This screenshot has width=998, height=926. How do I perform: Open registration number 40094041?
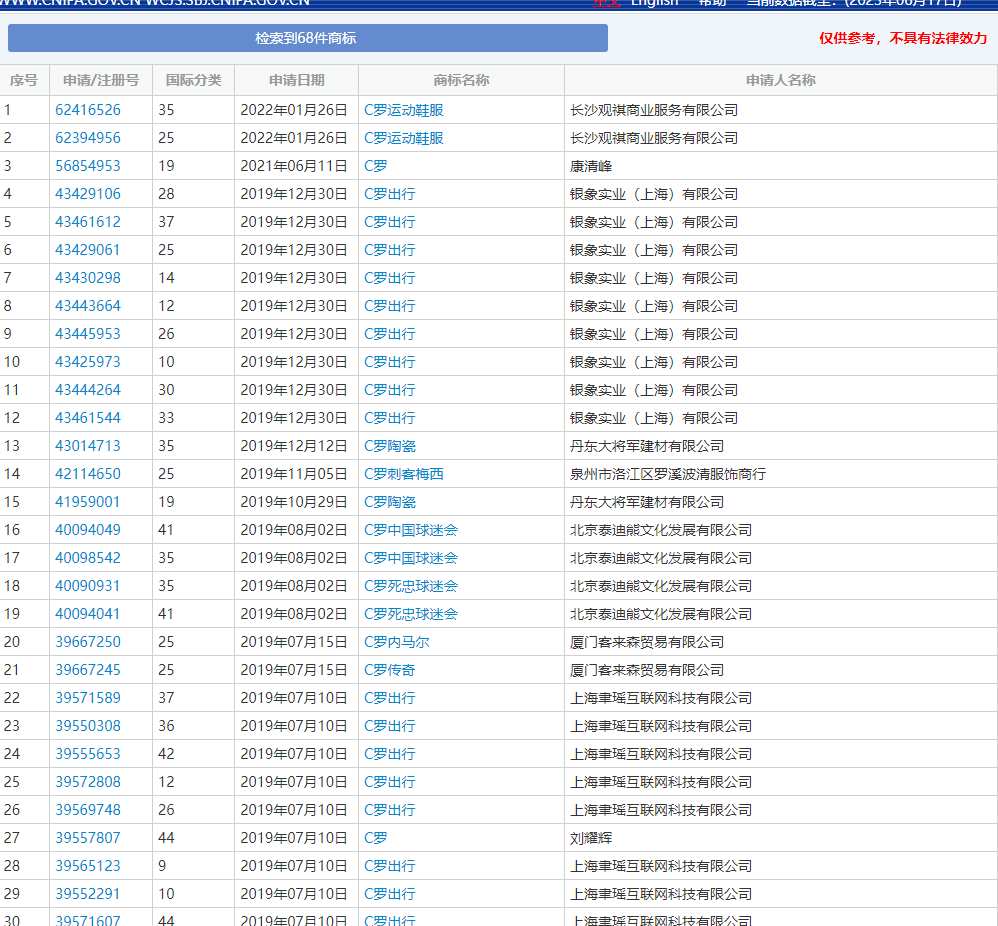pyautogui.click(x=88, y=614)
